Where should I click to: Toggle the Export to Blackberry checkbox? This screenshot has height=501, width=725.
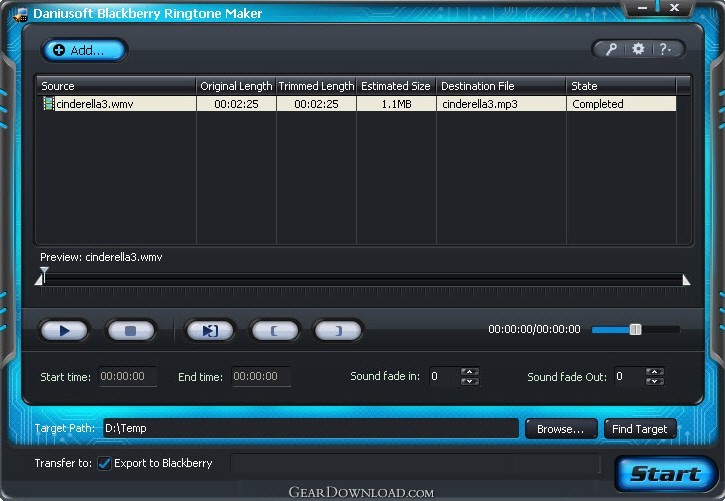click(x=104, y=463)
